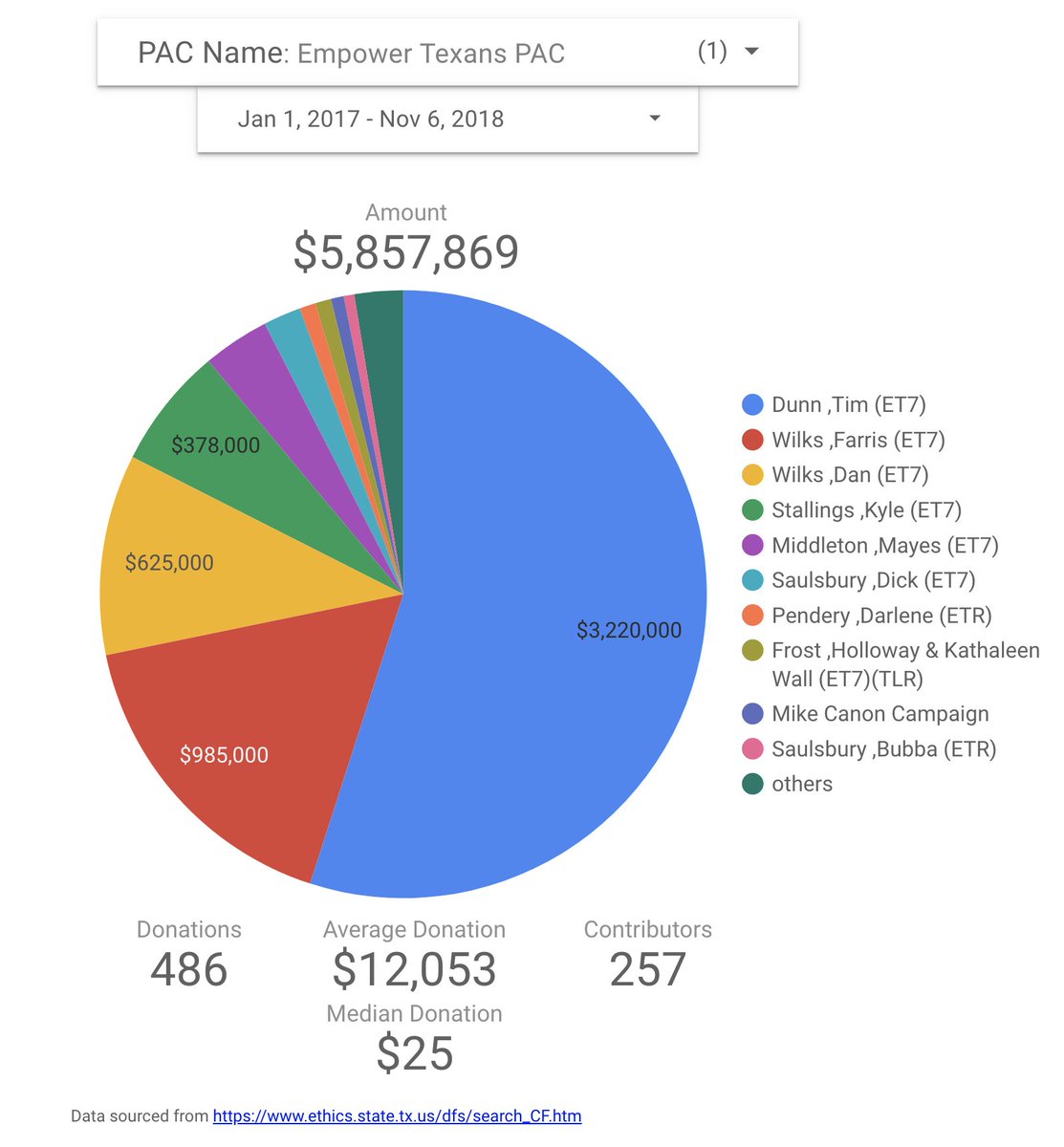The height and width of the screenshot is (1147, 1064).
Task: Click the purple legend marker for Middleton, Mayes
Action: pos(754,545)
